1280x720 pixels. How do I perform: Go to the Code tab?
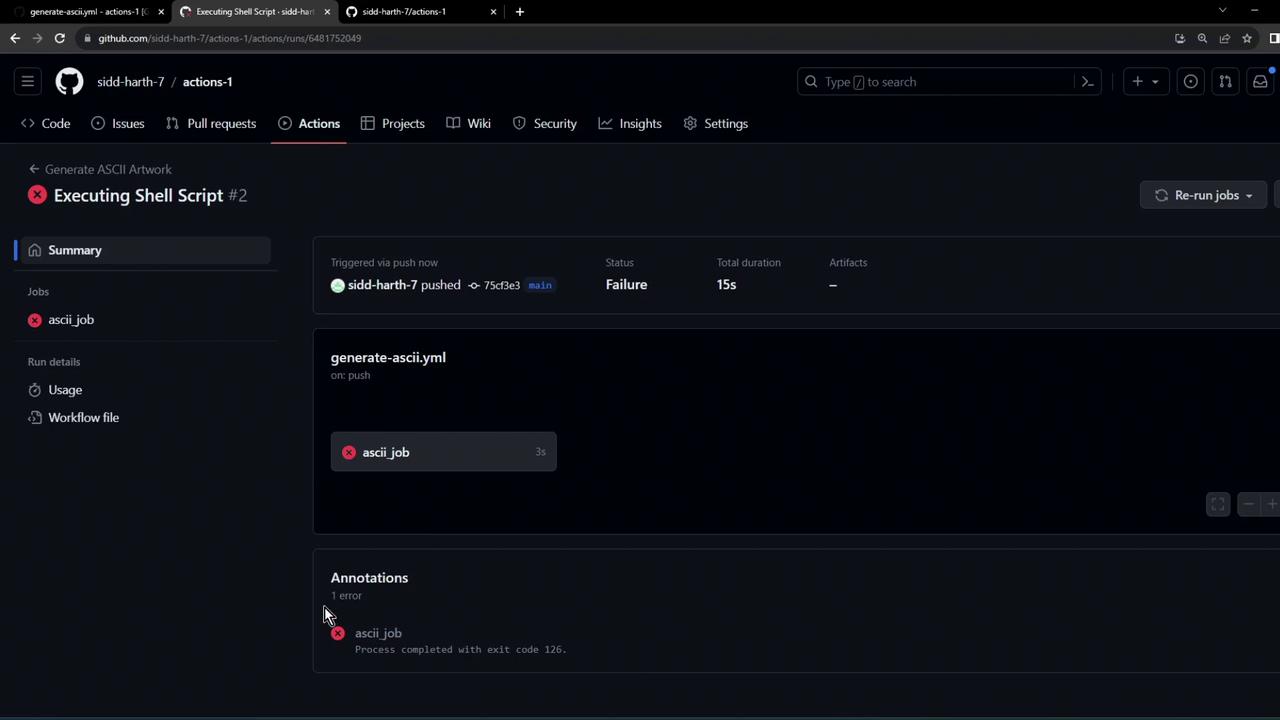click(x=46, y=123)
